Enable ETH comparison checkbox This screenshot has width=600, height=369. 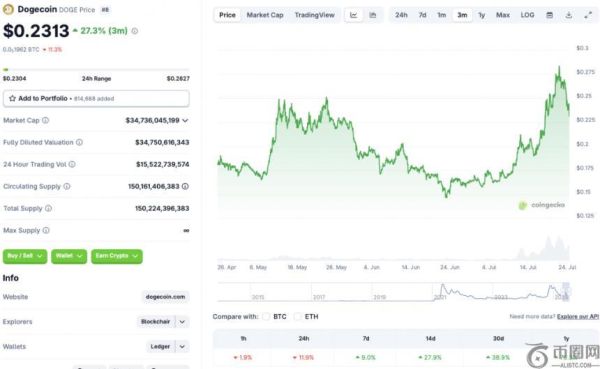297,317
